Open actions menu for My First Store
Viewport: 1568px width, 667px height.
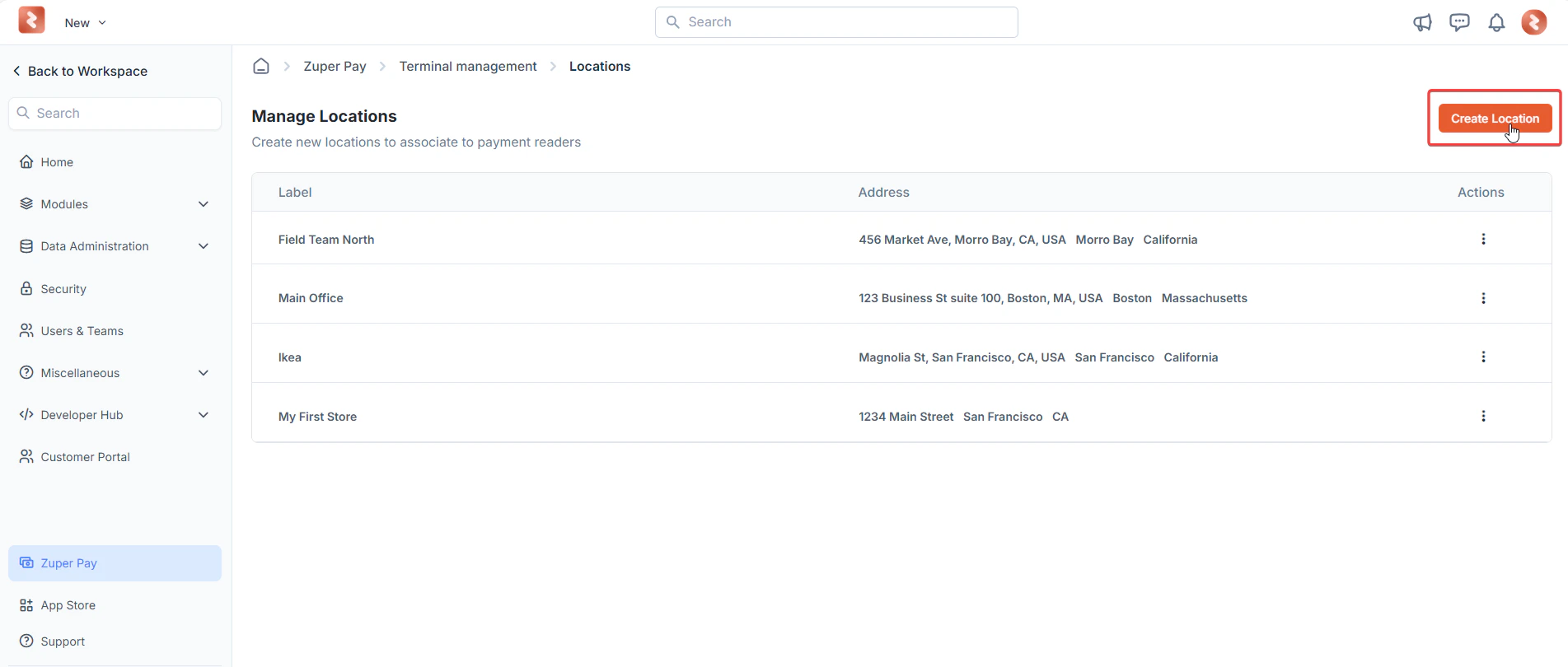coord(1483,416)
